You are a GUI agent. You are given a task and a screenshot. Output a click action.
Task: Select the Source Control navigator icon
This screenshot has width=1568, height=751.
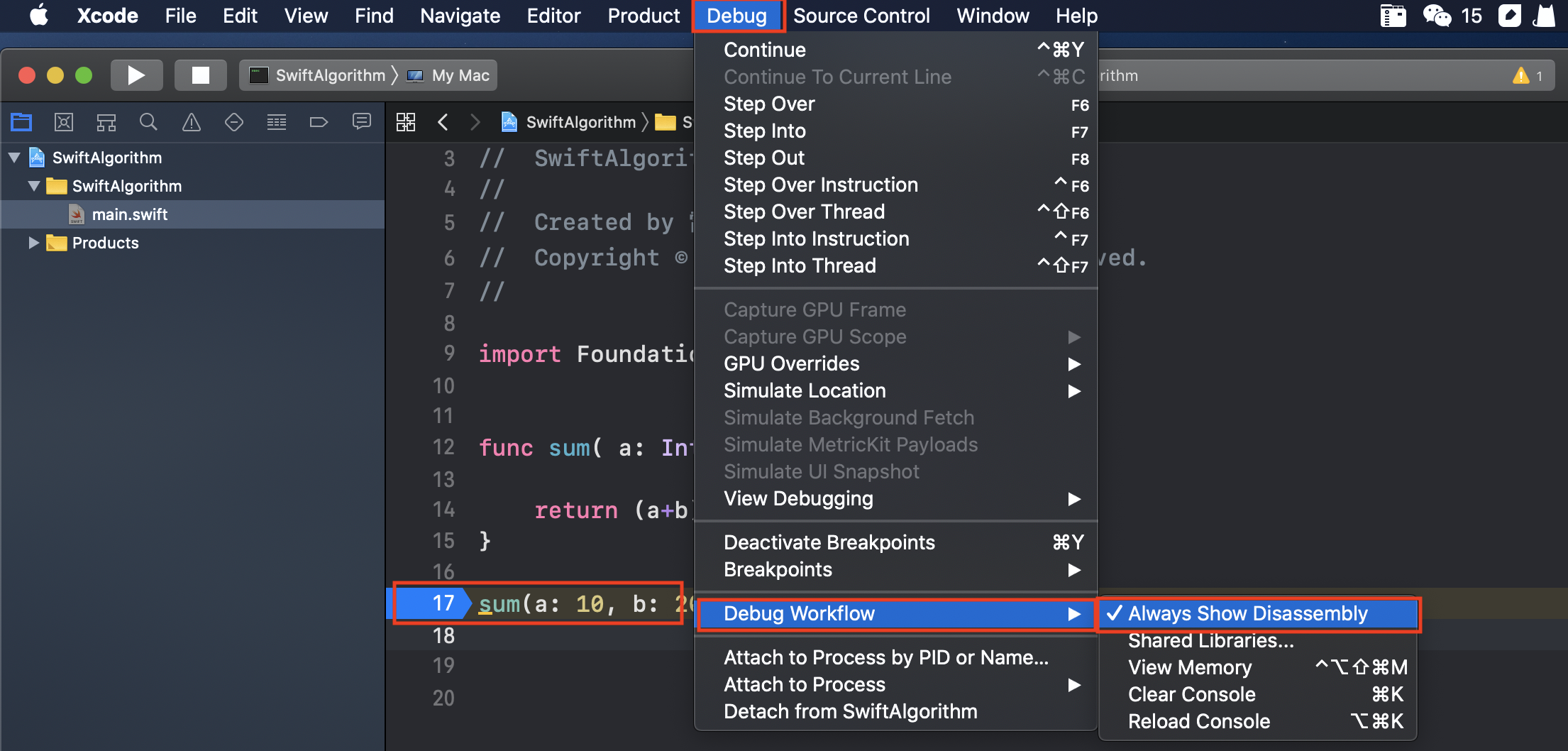pyautogui.click(x=64, y=122)
